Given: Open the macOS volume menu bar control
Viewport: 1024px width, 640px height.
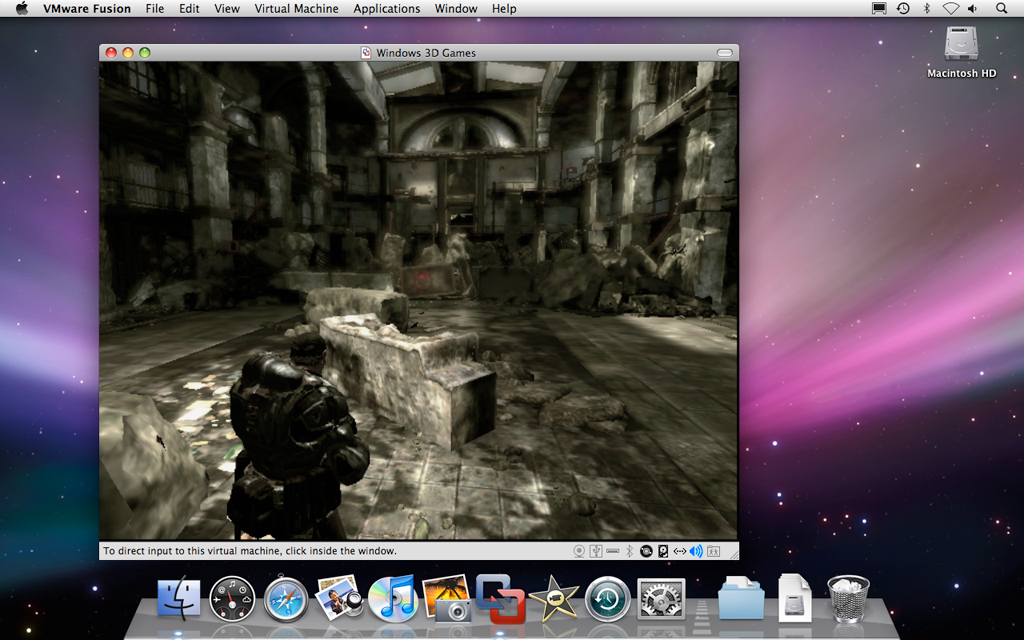Looking at the screenshot, I should click(972, 9).
